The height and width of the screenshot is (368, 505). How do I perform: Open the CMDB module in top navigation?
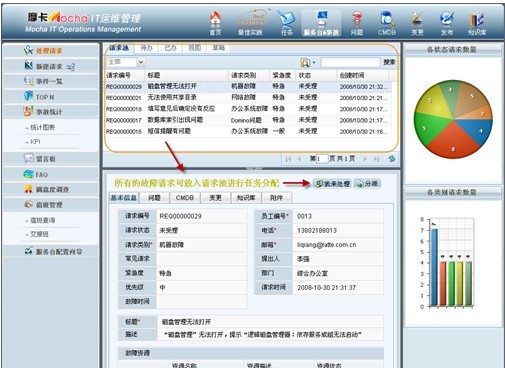pyautogui.click(x=387, y=23)
